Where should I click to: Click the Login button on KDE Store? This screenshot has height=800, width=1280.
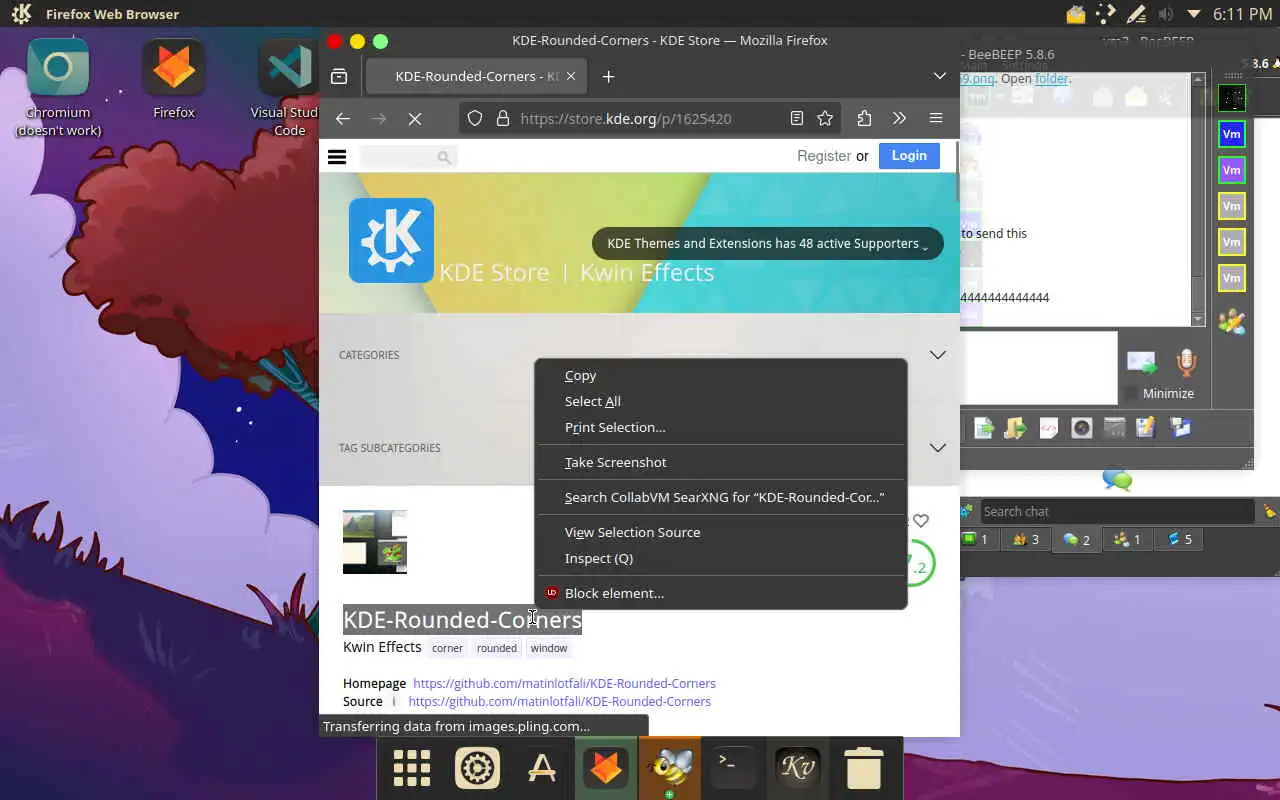[909, 155]
